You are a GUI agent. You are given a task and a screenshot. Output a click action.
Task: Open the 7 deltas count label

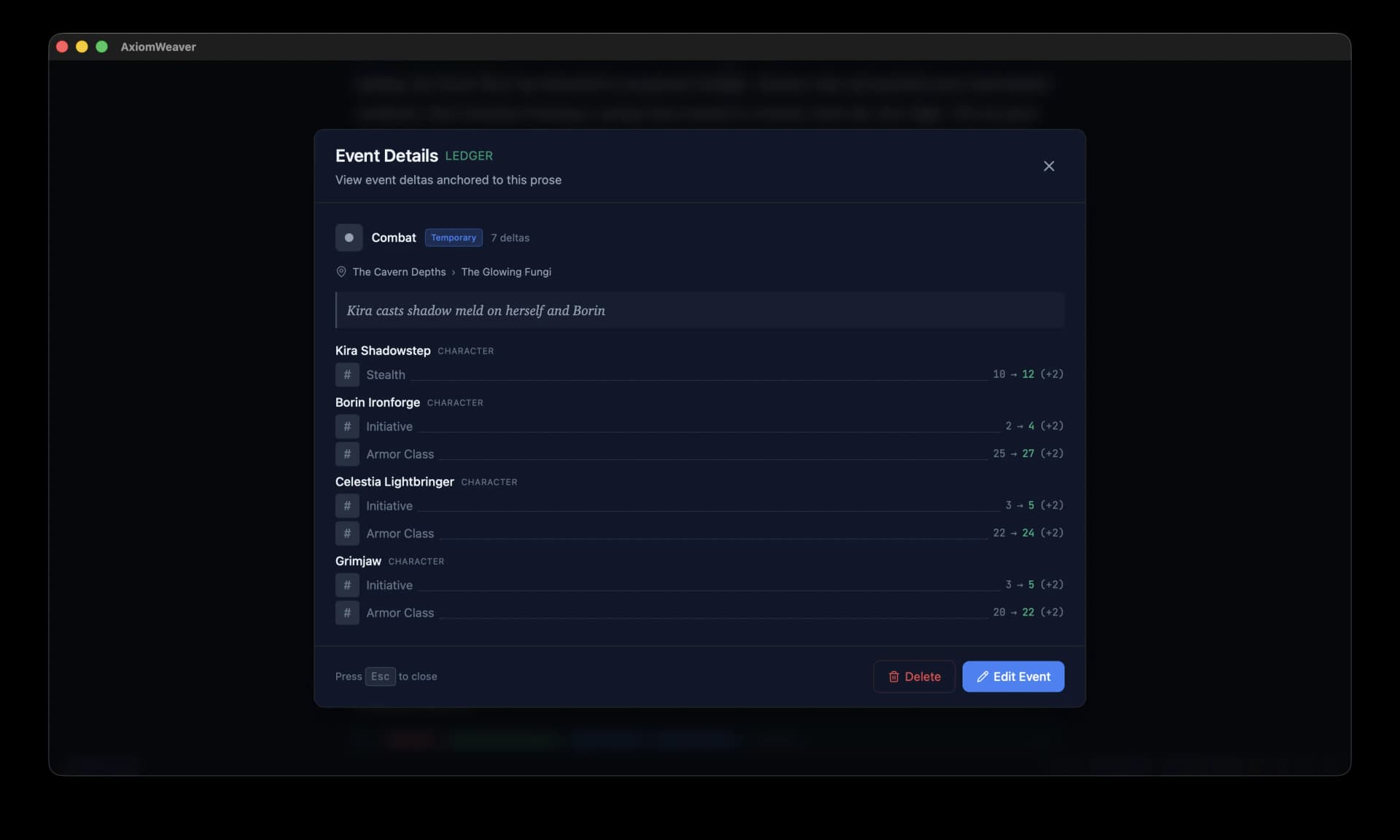[x=510, y=237]
